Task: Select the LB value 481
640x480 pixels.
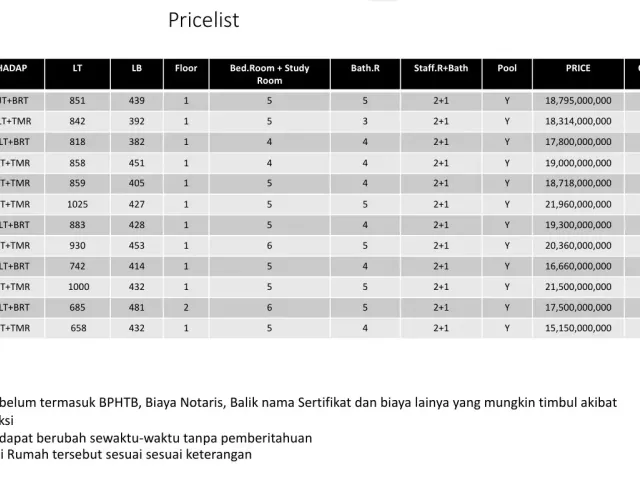Action: click(136, 308)
